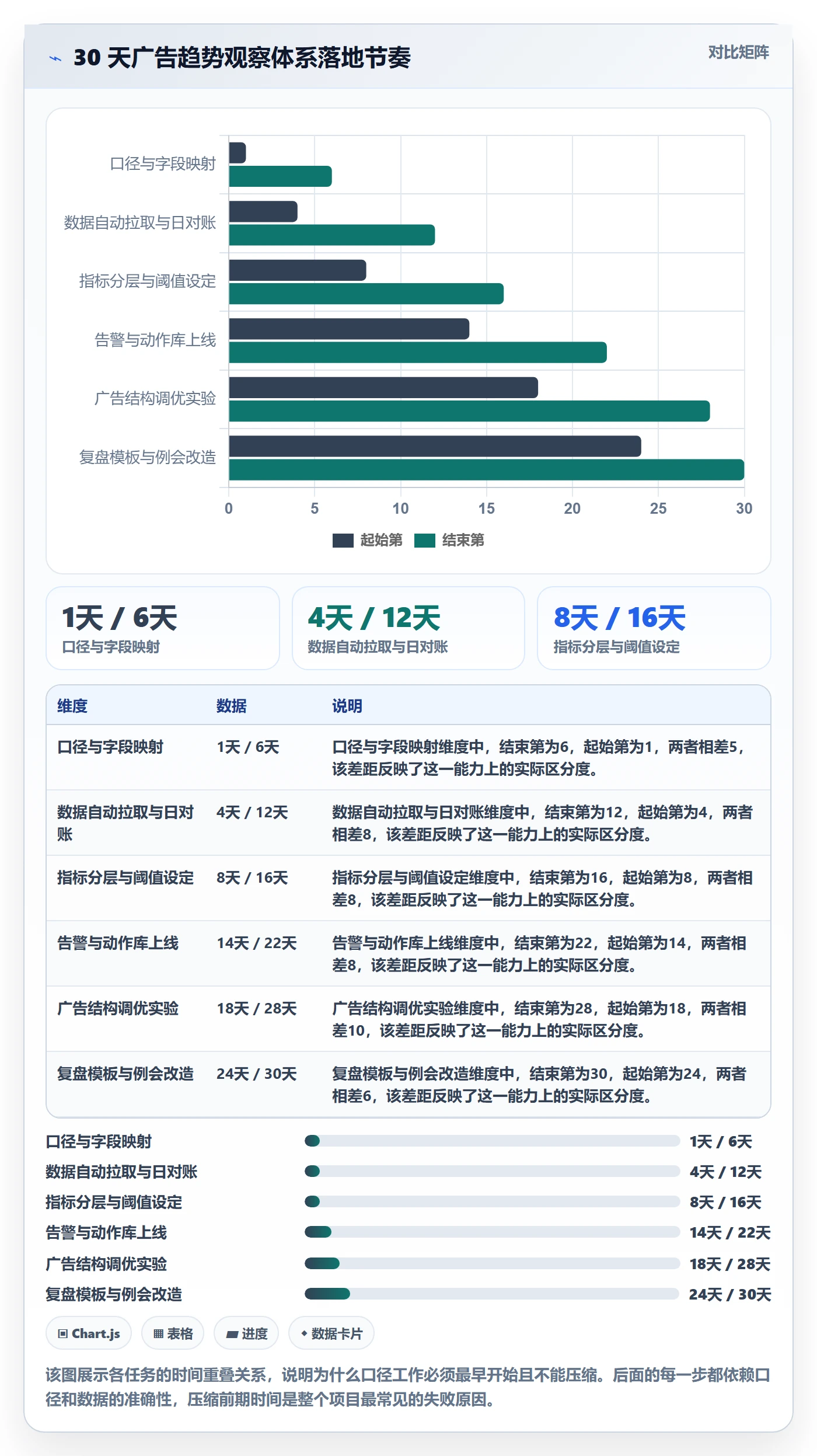Click table row cell 口径与字段映射

point(110,747)
